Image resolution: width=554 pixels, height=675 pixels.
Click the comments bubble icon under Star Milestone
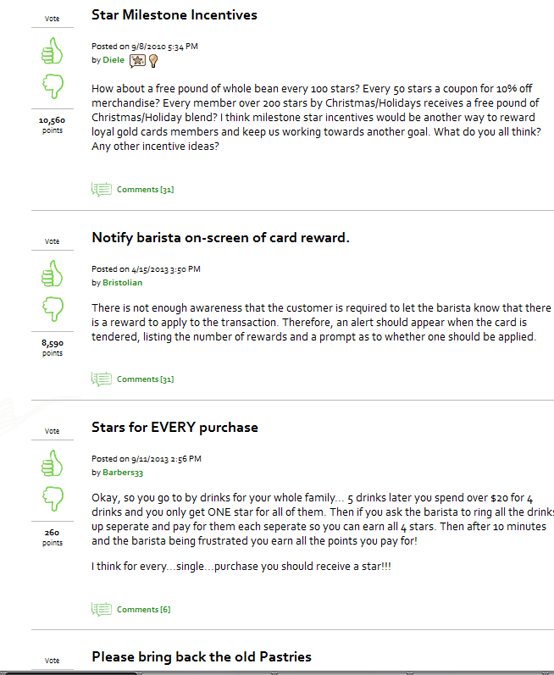pos(102,189)
